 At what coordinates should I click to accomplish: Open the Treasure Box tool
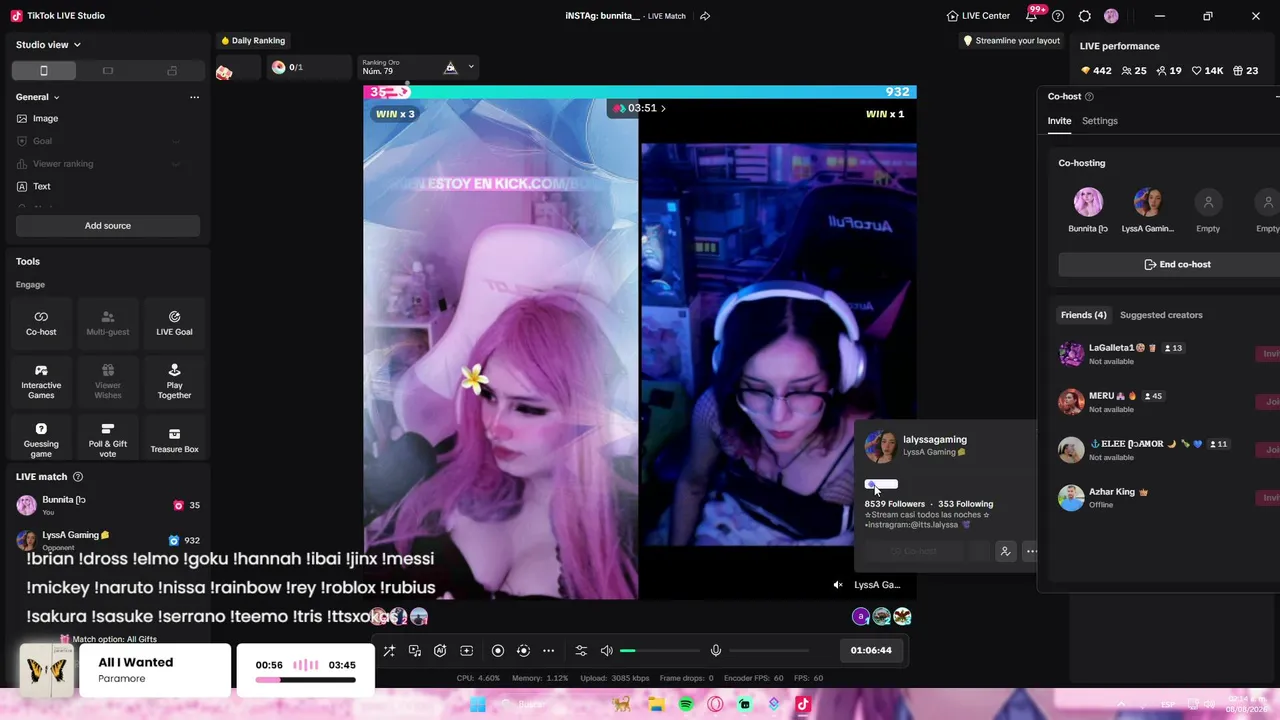click(174, 439)
